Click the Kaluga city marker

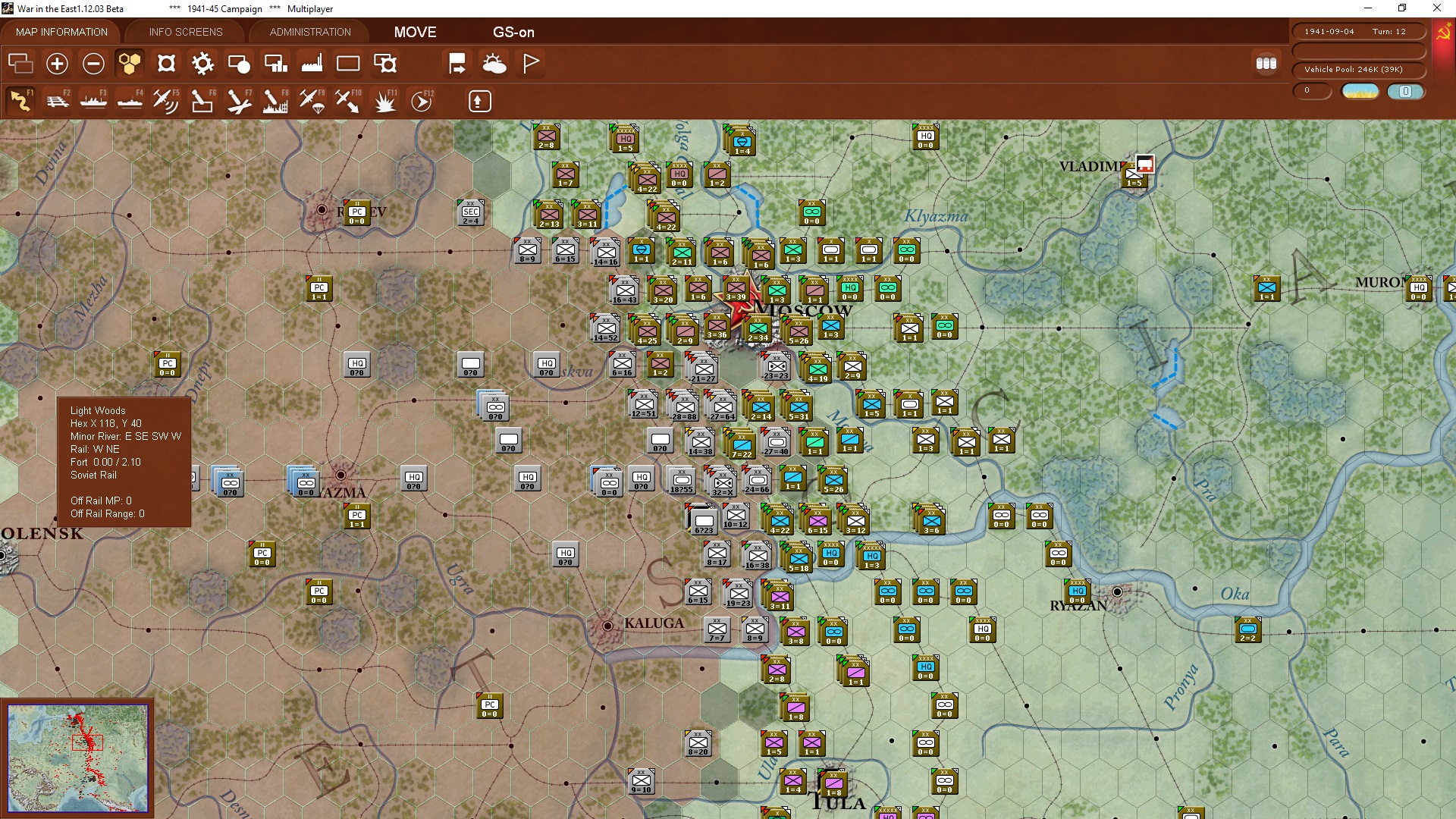coord(607,626)
